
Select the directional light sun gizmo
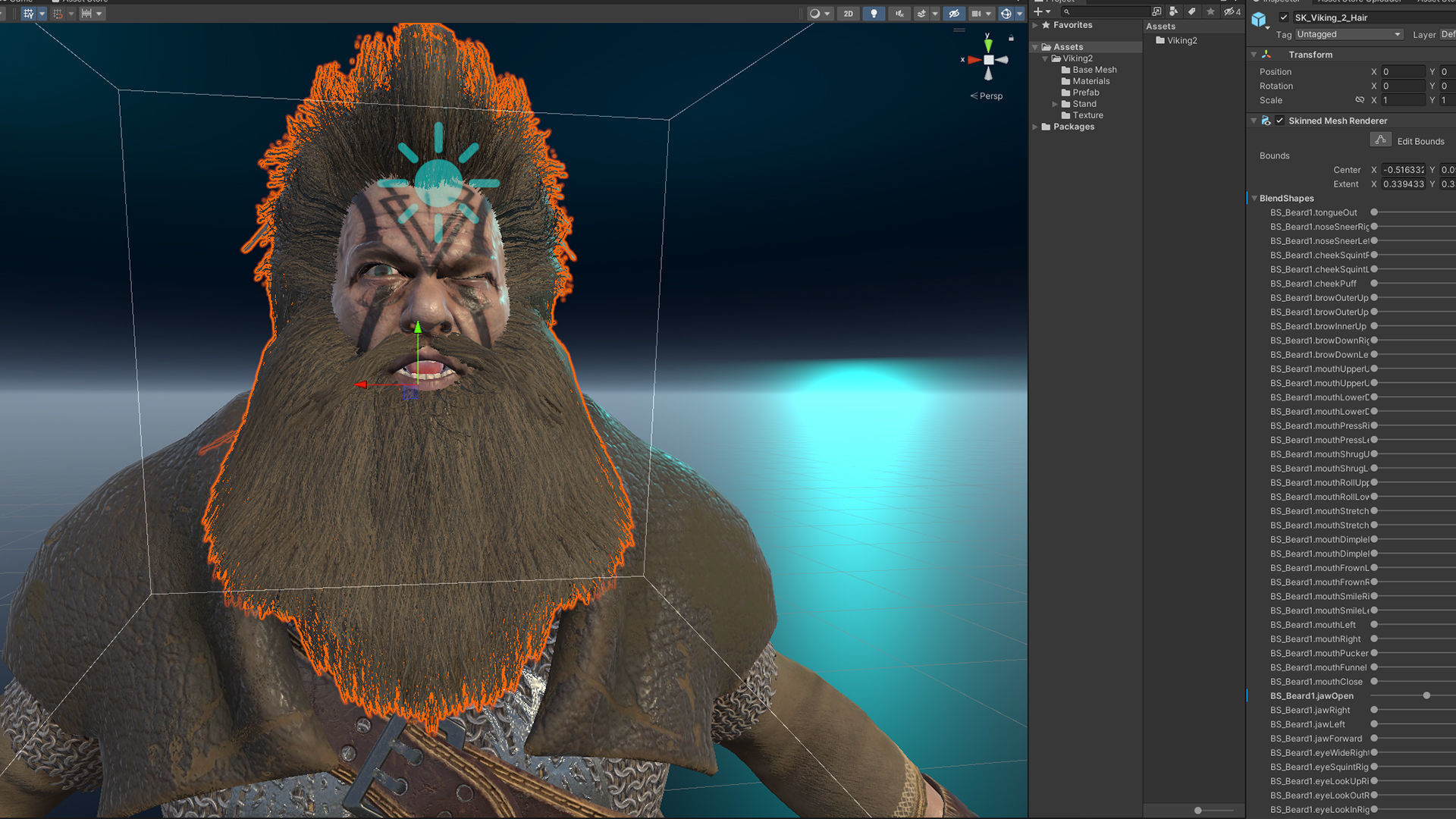pos(438,183)
